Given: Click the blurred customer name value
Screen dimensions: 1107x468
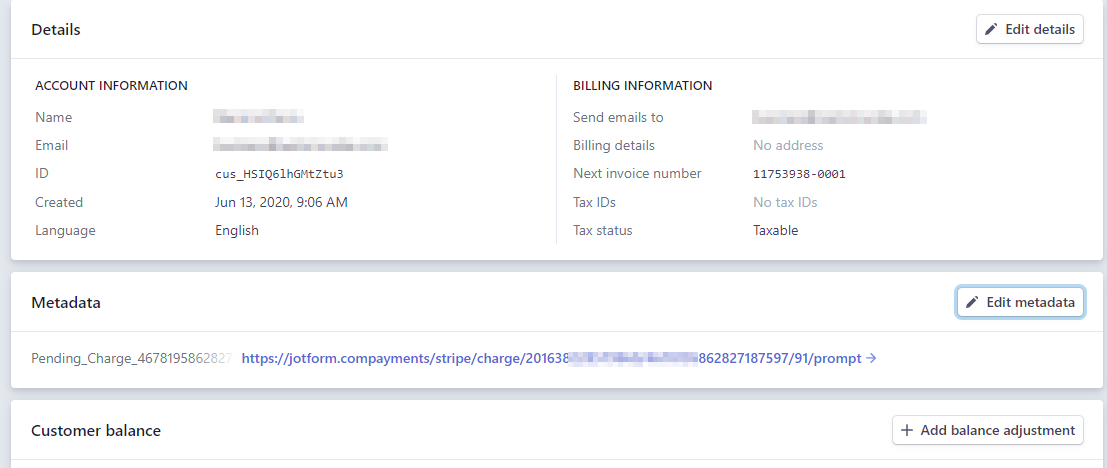Looking at the screenshot, I should coord(259,118).
